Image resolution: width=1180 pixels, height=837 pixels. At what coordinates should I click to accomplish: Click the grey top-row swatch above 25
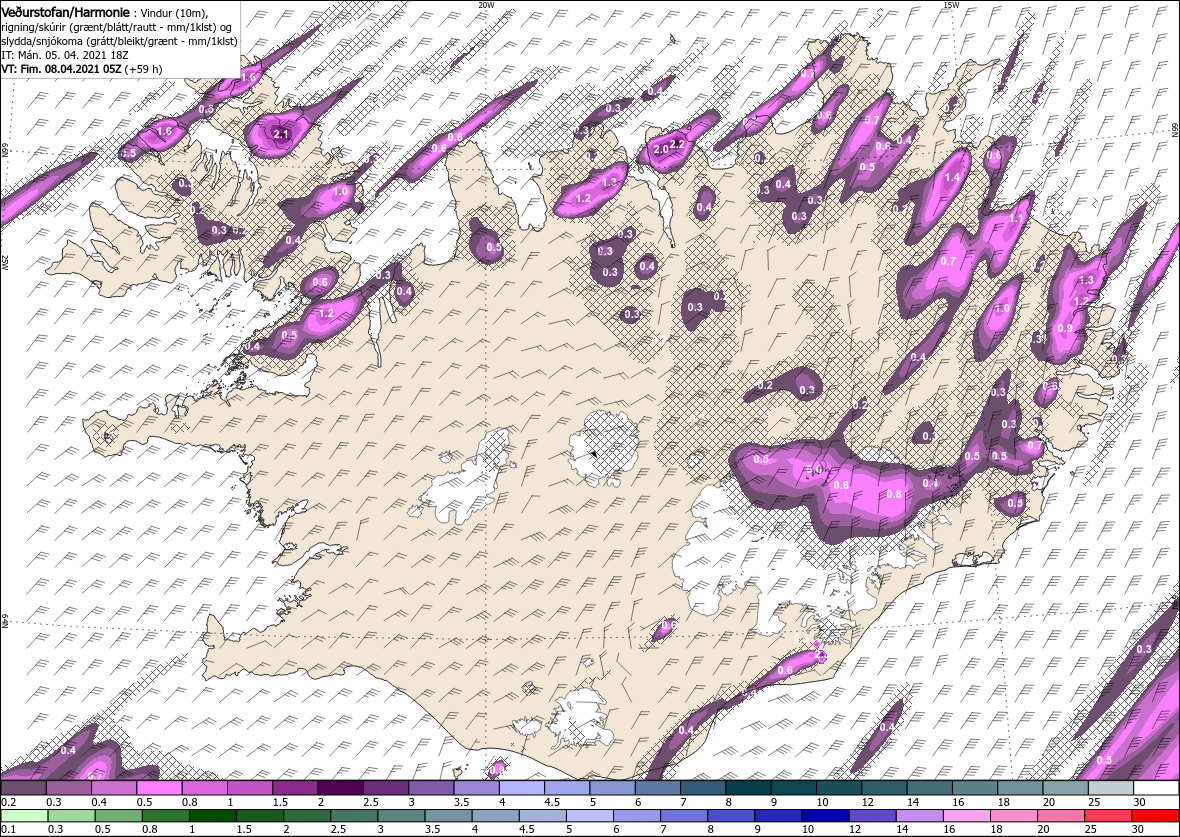[1111, 787]
